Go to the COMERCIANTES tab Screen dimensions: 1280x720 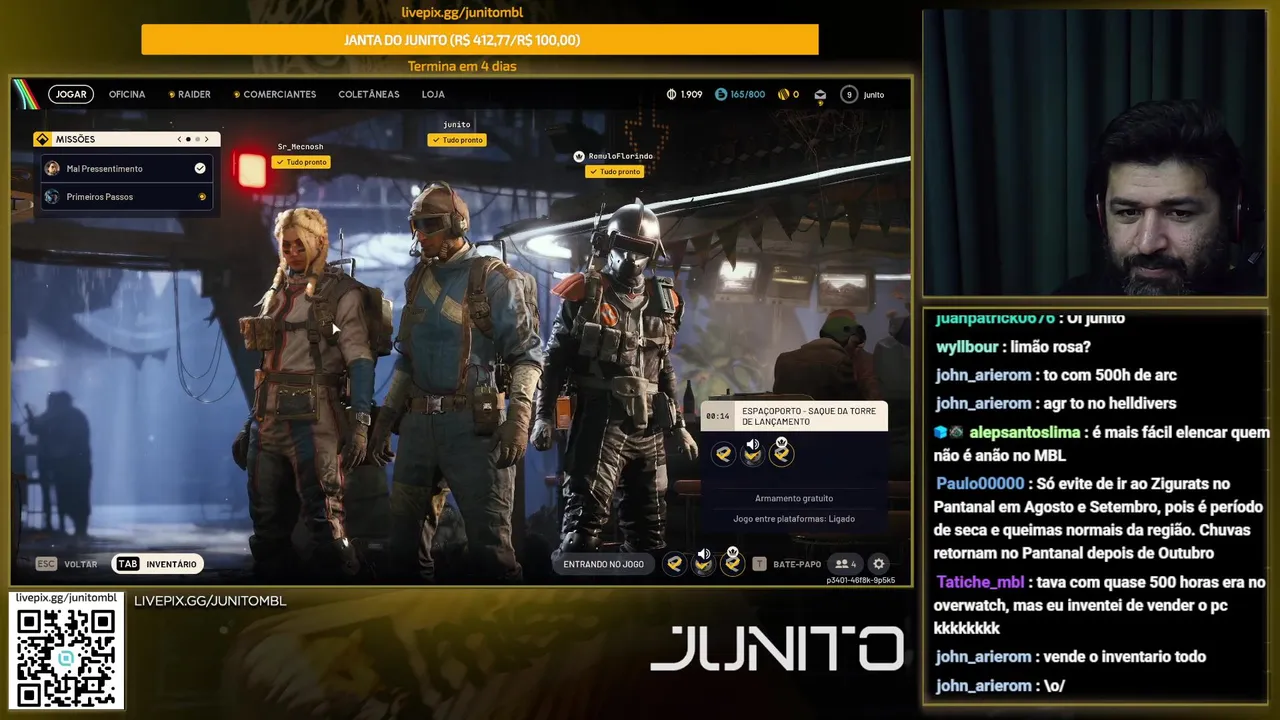pyautogui.click(x=275, y=94)
